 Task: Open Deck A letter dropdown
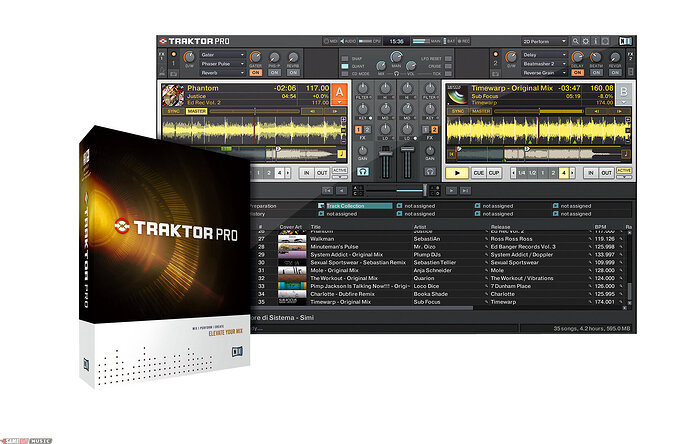pos(339,102)
